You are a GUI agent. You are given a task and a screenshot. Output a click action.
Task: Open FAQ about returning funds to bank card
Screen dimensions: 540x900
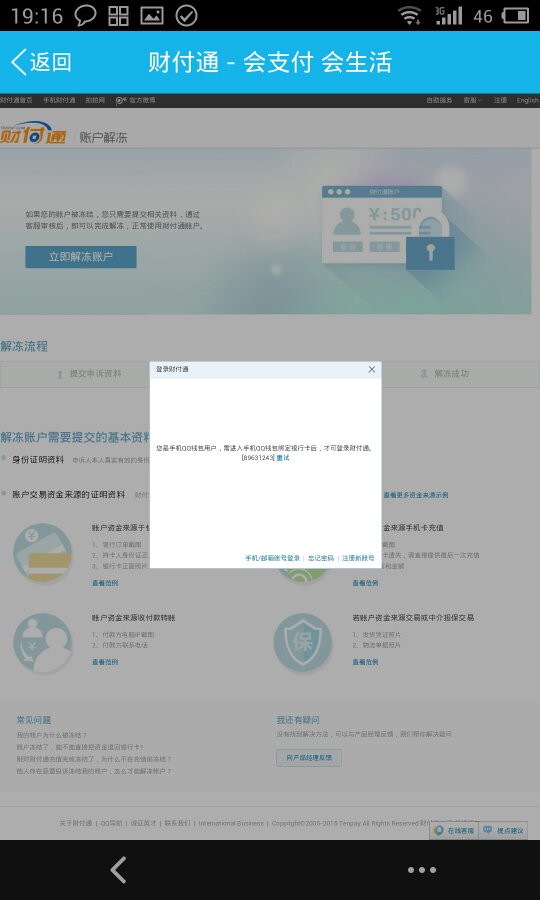point(80,747)
